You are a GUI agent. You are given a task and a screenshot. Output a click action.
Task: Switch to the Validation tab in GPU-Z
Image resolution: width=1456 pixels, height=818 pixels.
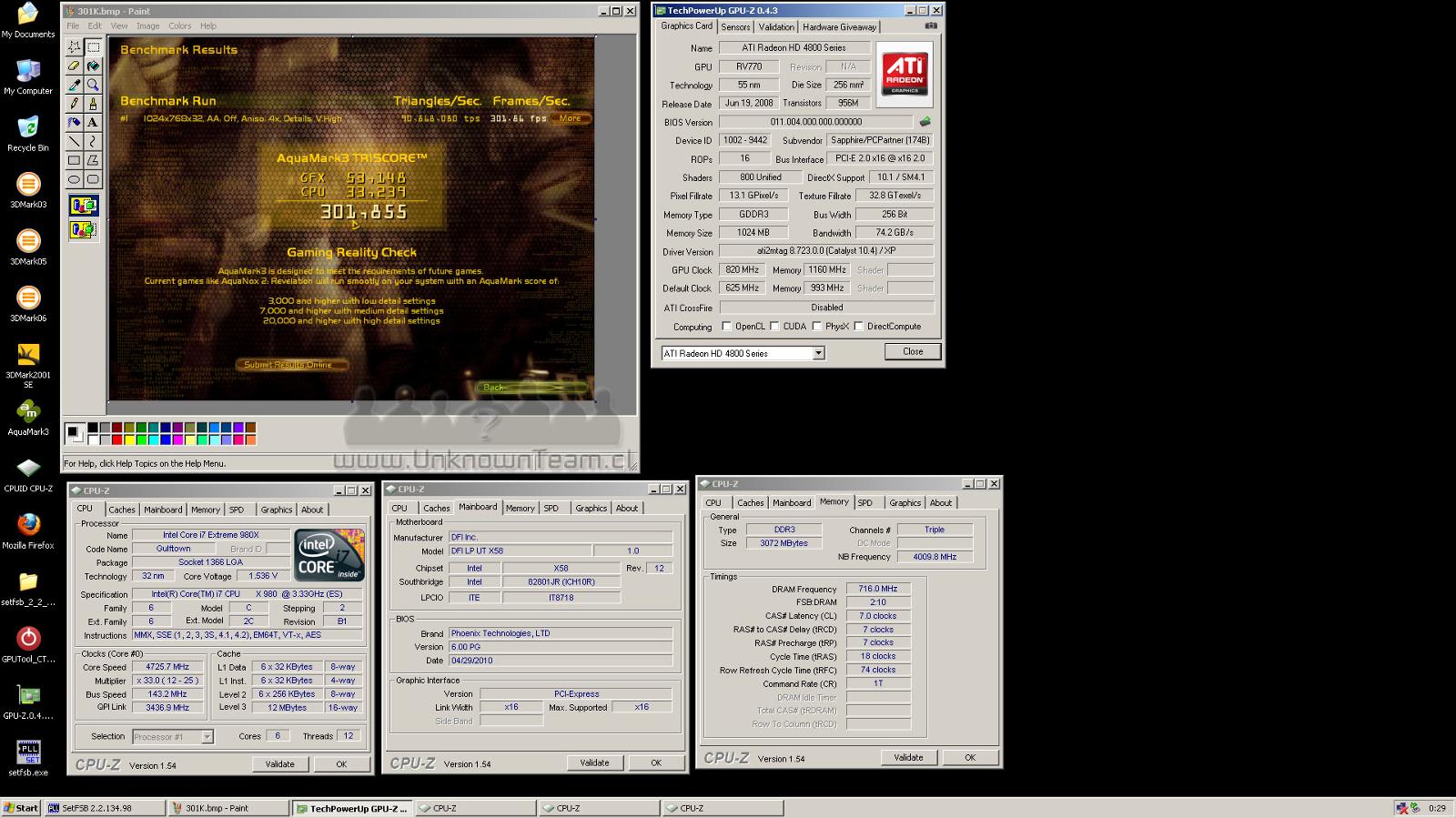[776, 27]
